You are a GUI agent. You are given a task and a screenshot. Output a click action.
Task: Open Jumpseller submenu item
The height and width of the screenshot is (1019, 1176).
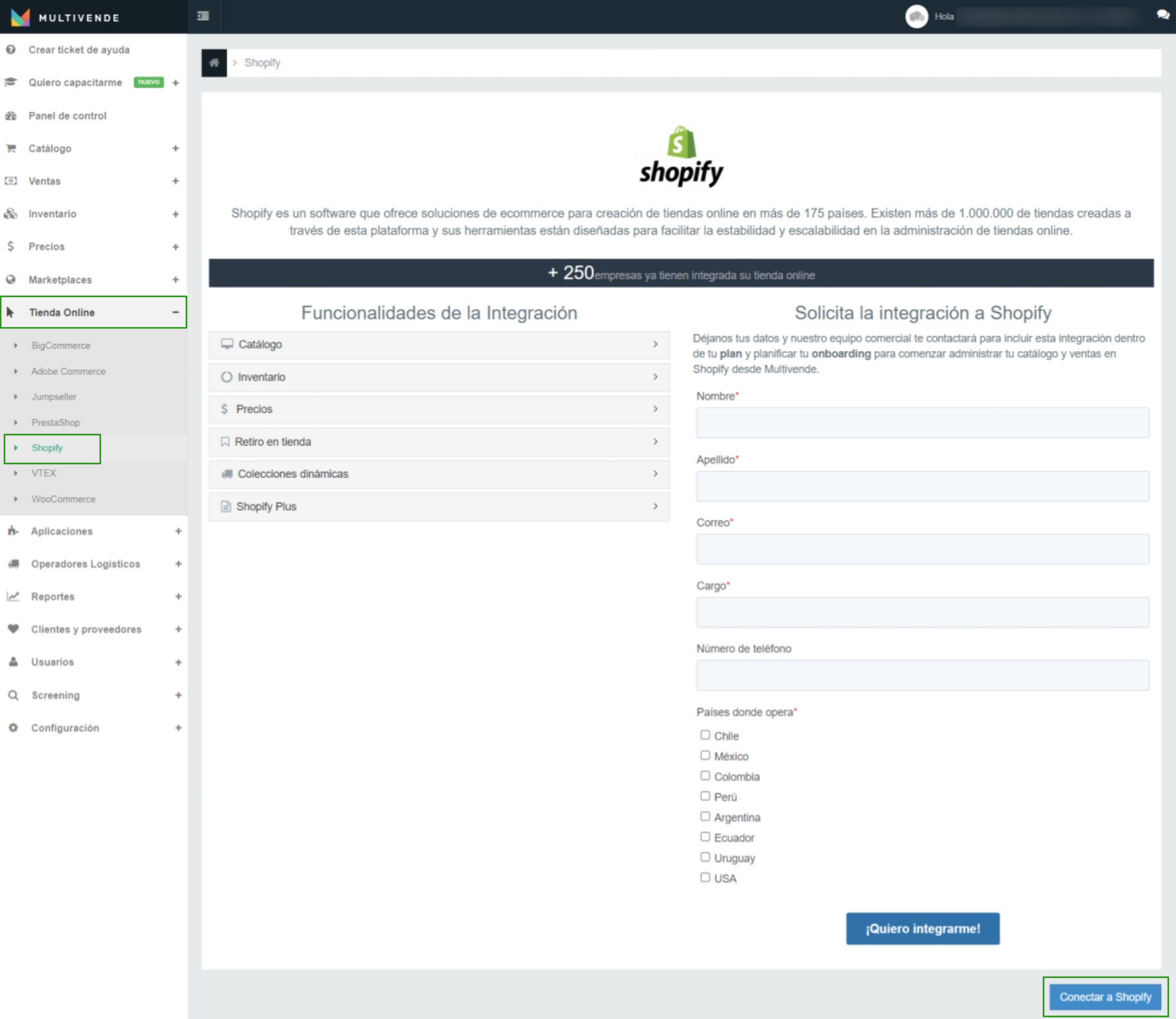[x=54, y=397]
